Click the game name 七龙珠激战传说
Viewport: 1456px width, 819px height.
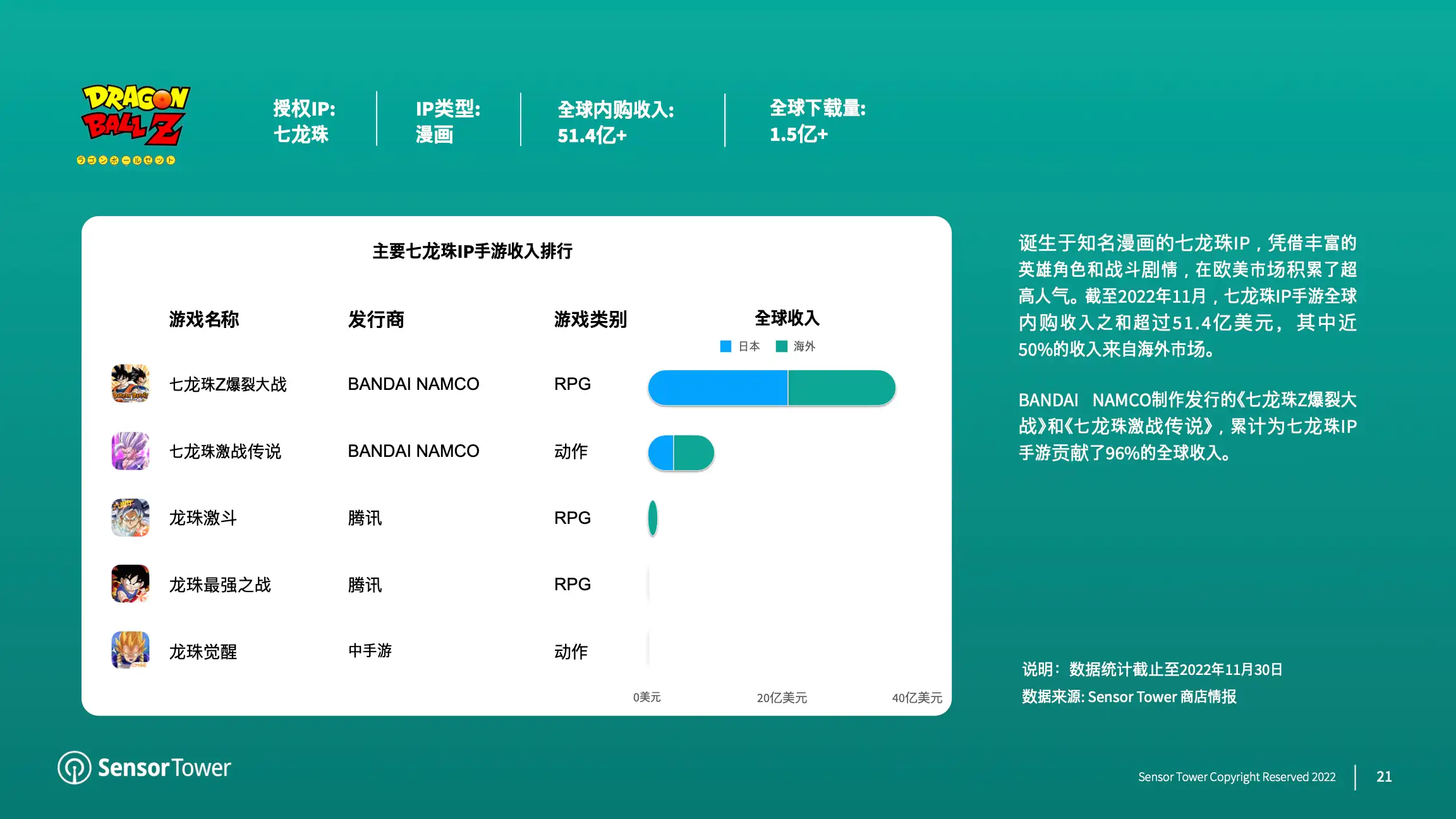pyautogui.click(x=226, y=451)
